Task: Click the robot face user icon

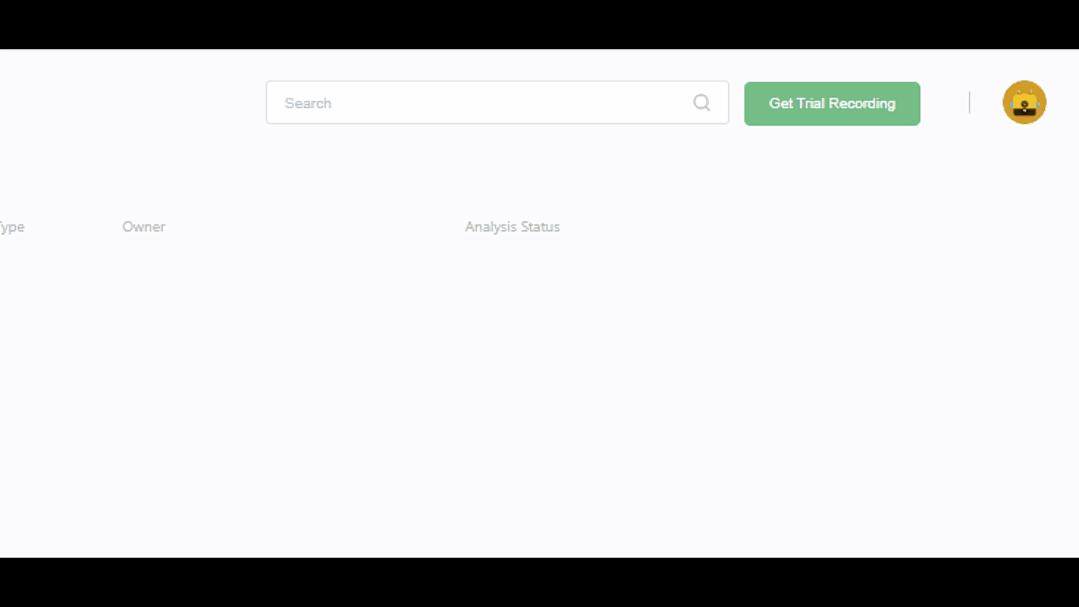Action: (1024, 103)
